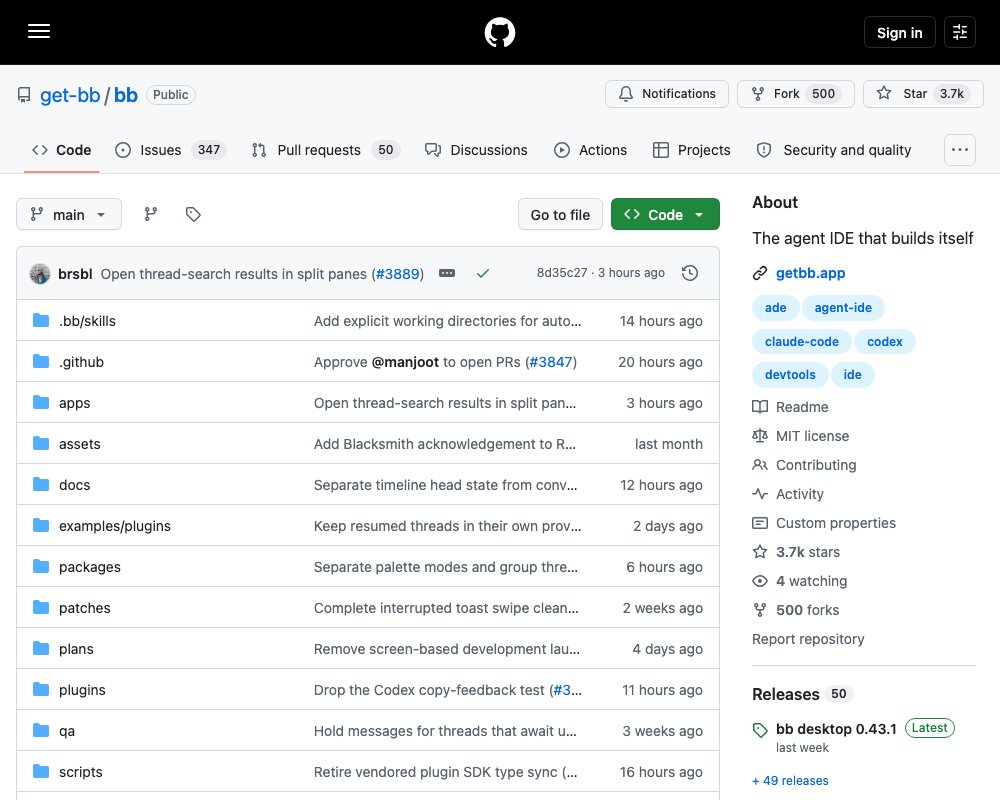This screenshot has height=800, width=1000.
Task: Open pull request #3889 link
Action: [x=398, y=274]
